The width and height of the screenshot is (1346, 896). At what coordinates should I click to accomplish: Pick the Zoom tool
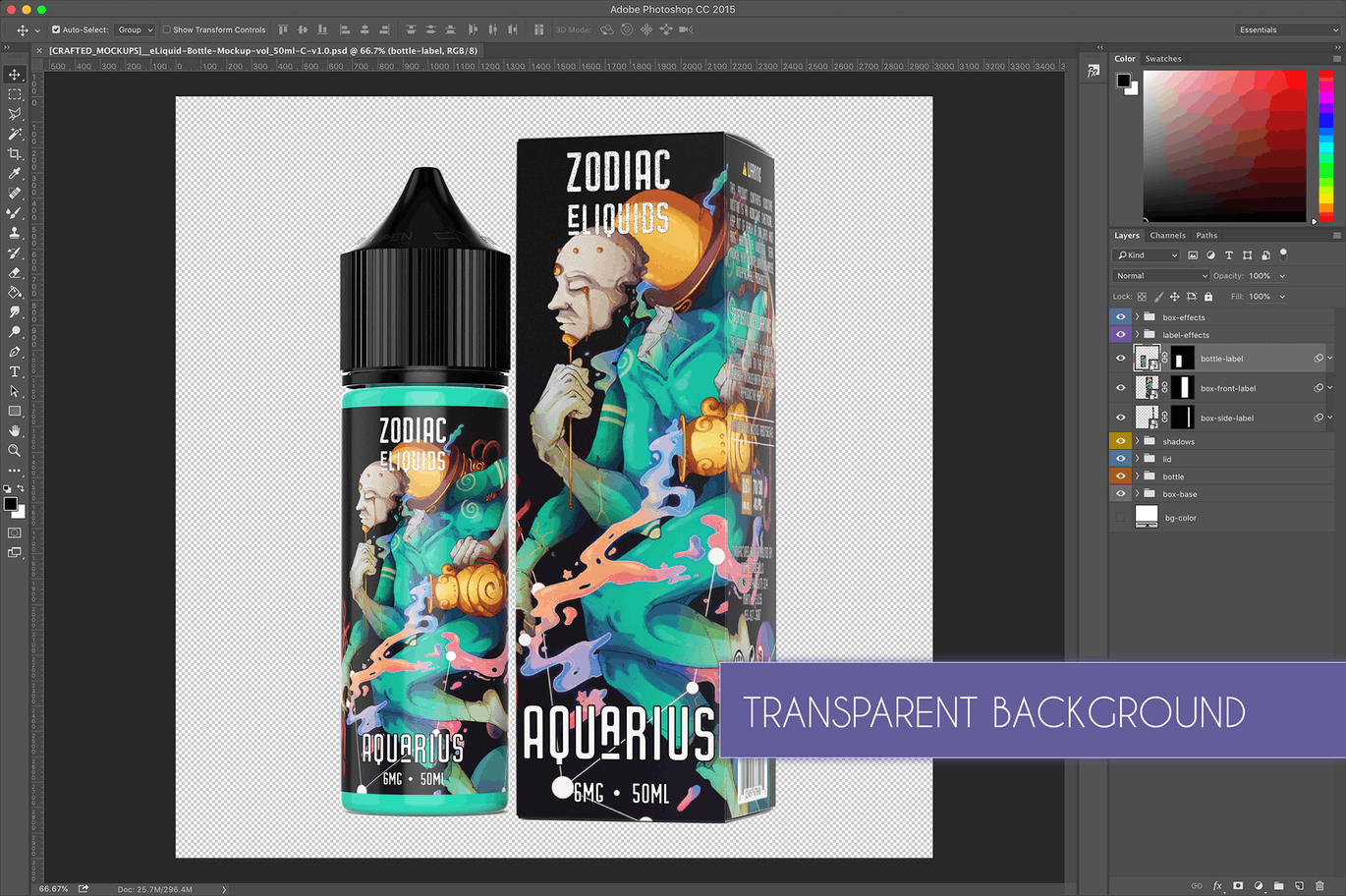(15, 451)
